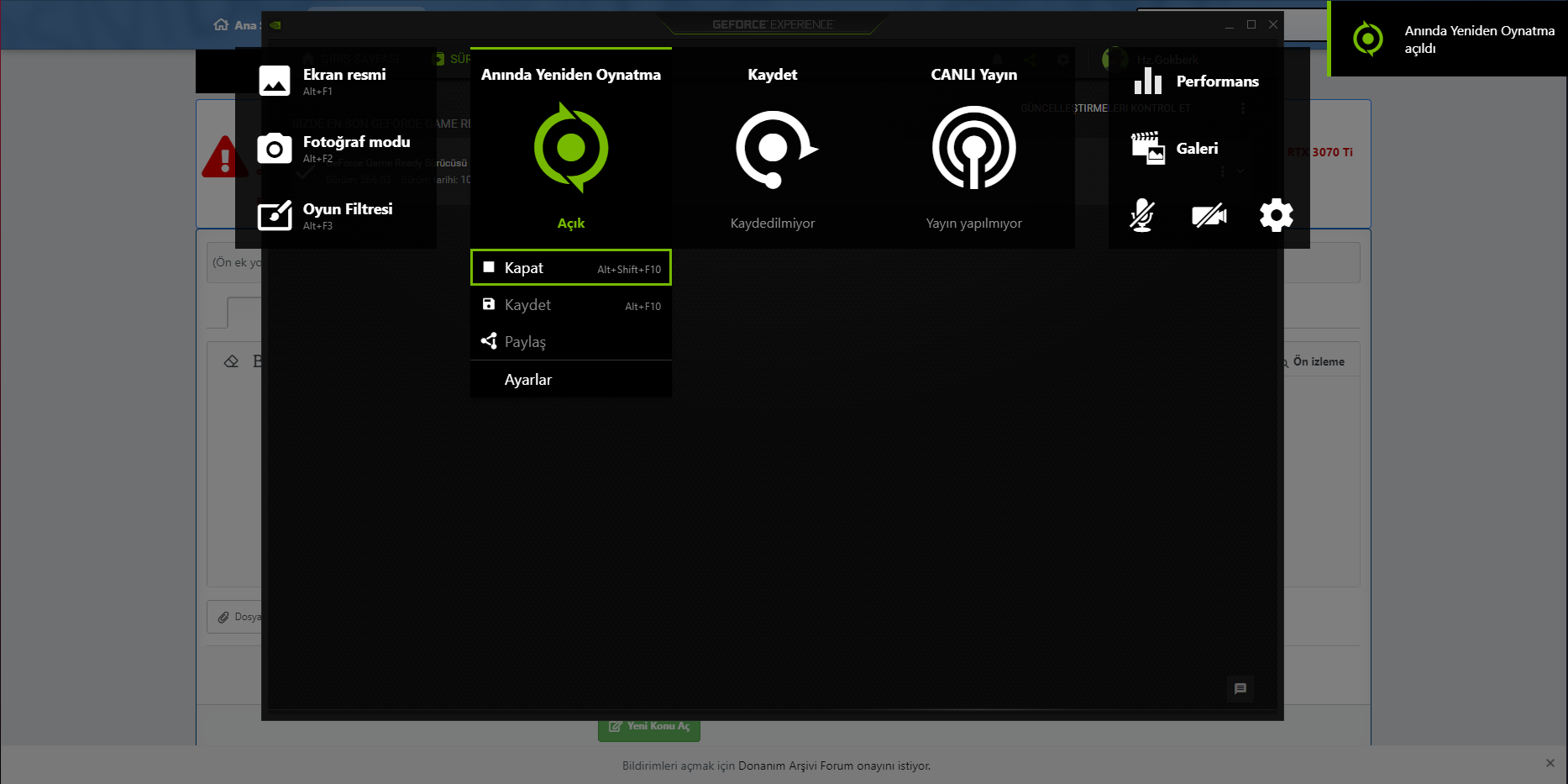The width and height of the screenshot is (1568, 784).
Task: Click the Ana home link in browser
Action: [235, 25]
